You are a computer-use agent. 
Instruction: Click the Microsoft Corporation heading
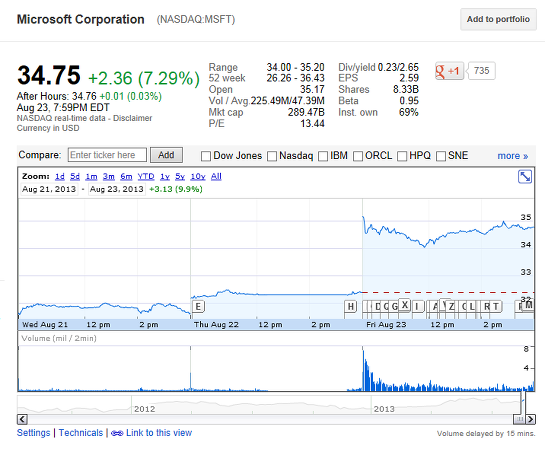81,19
